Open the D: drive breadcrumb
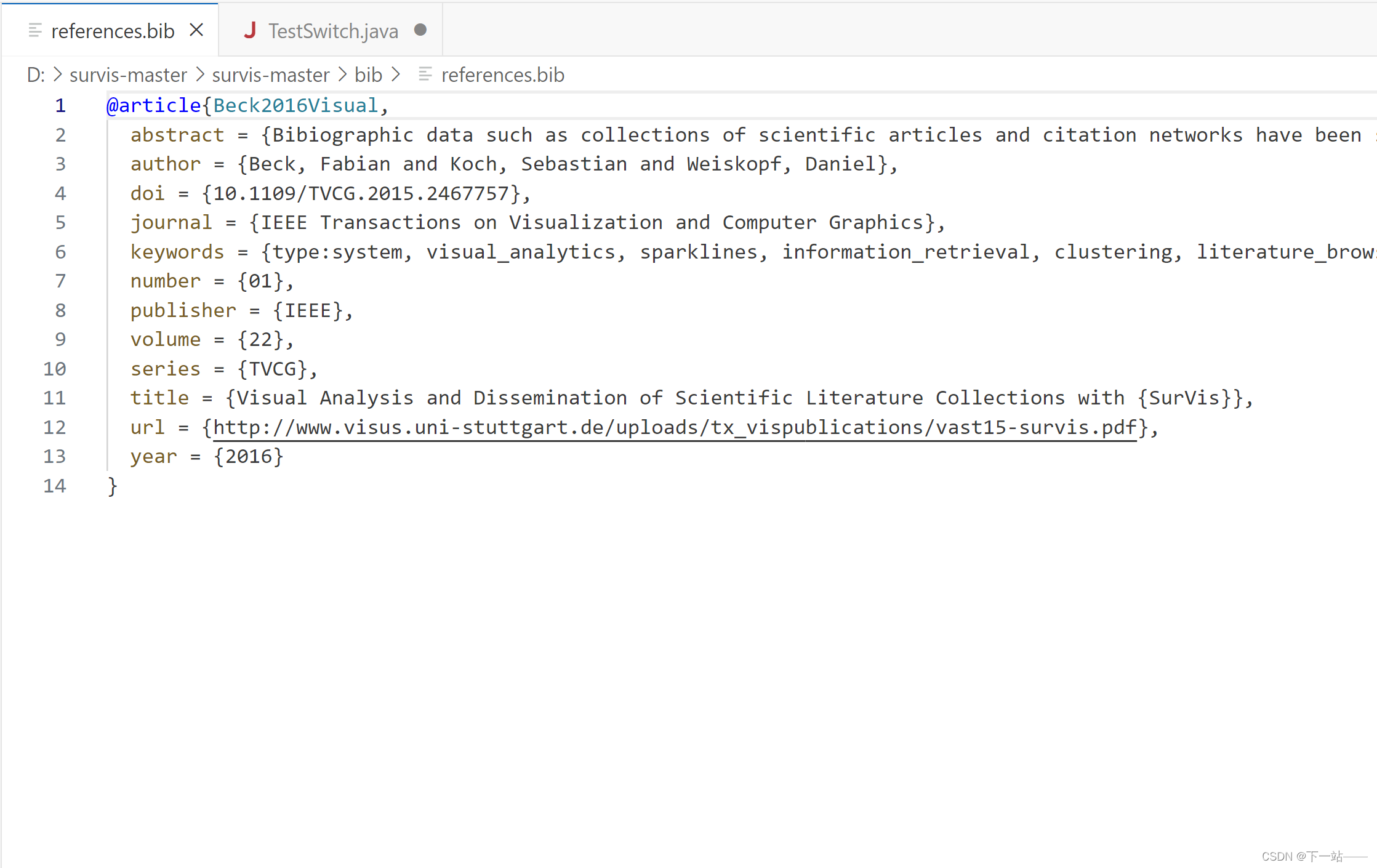 pyautogui.click(x=36, y=74)
